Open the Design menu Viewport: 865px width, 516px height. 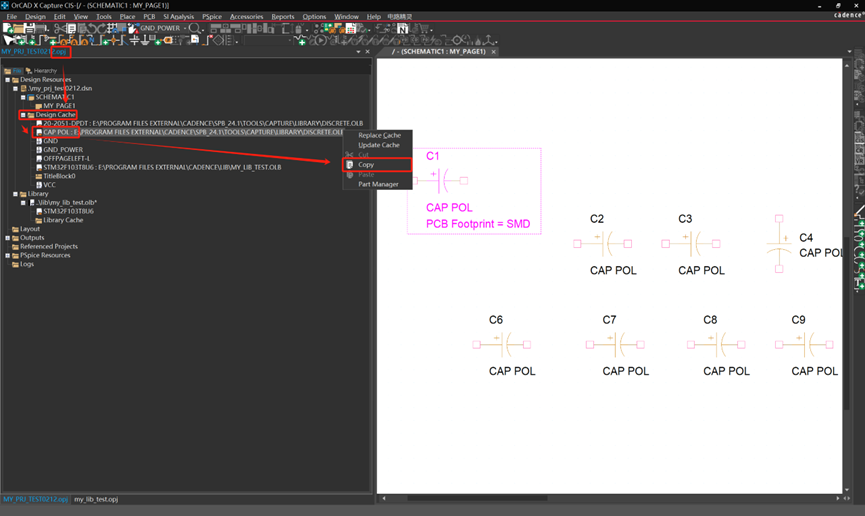click(35, 17)
